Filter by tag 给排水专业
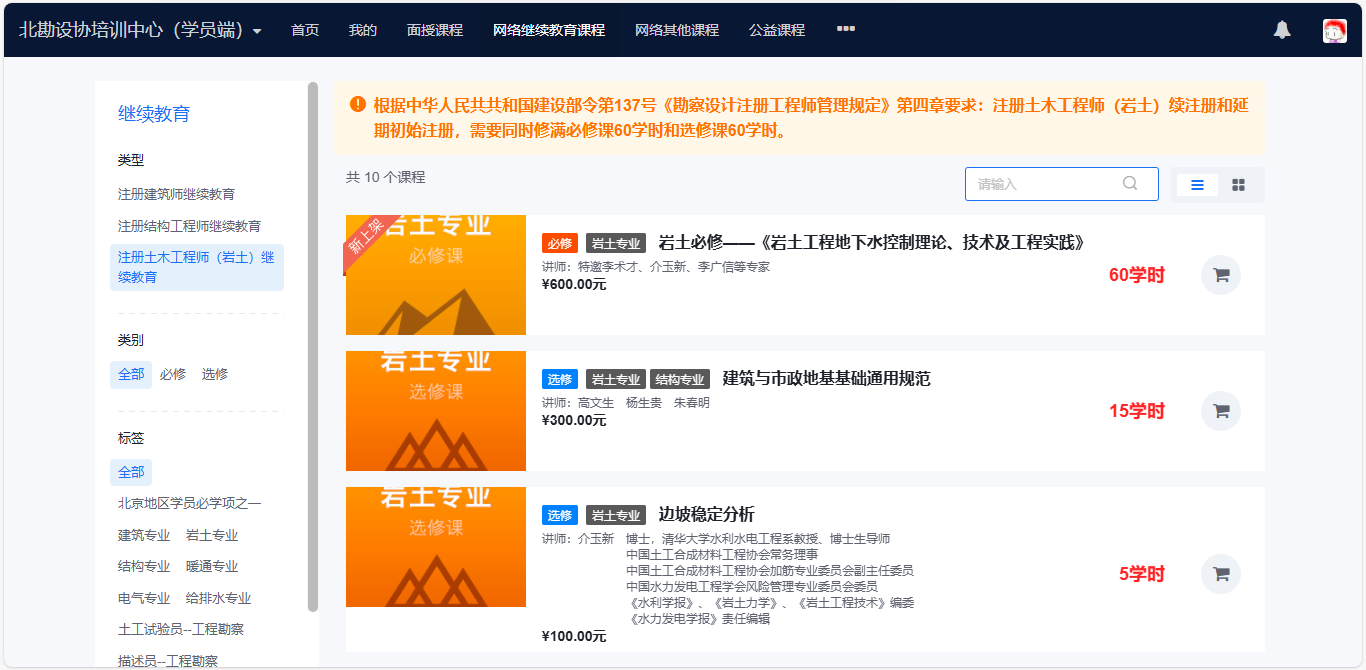This screenshot has width=1366, height=670. [218, 598]
